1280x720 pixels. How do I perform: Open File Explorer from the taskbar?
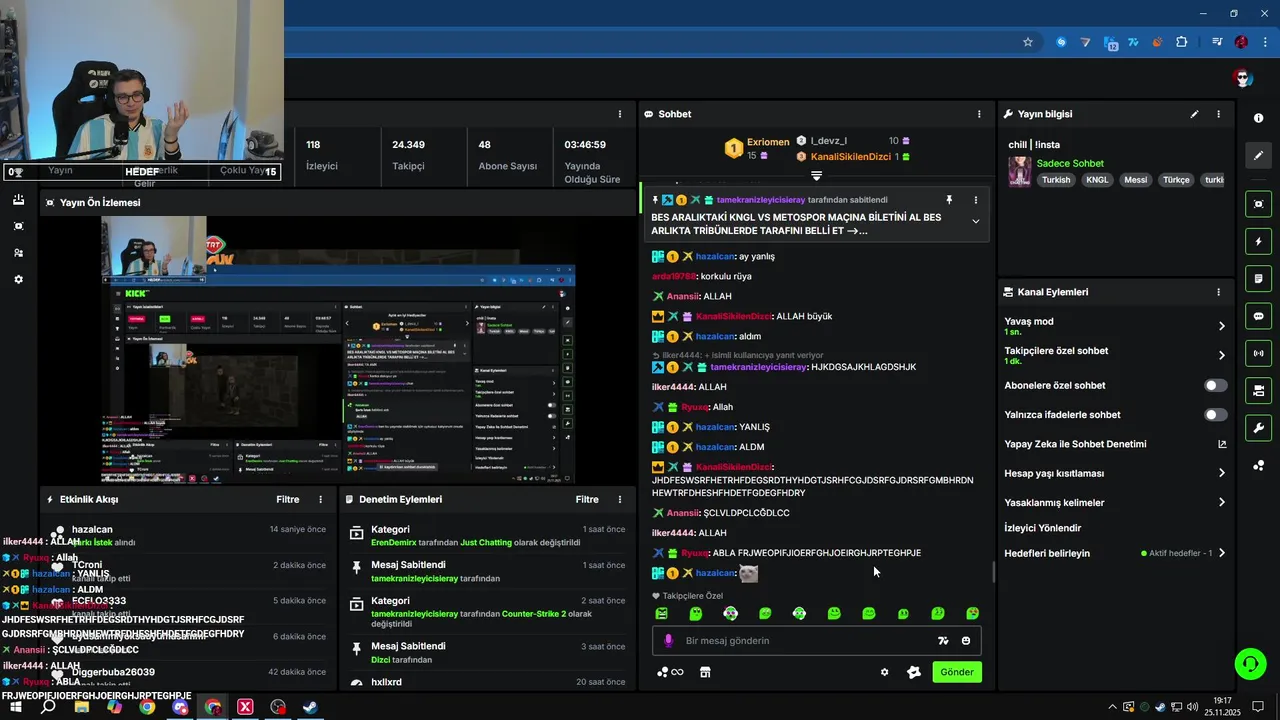tap(82, 707)
